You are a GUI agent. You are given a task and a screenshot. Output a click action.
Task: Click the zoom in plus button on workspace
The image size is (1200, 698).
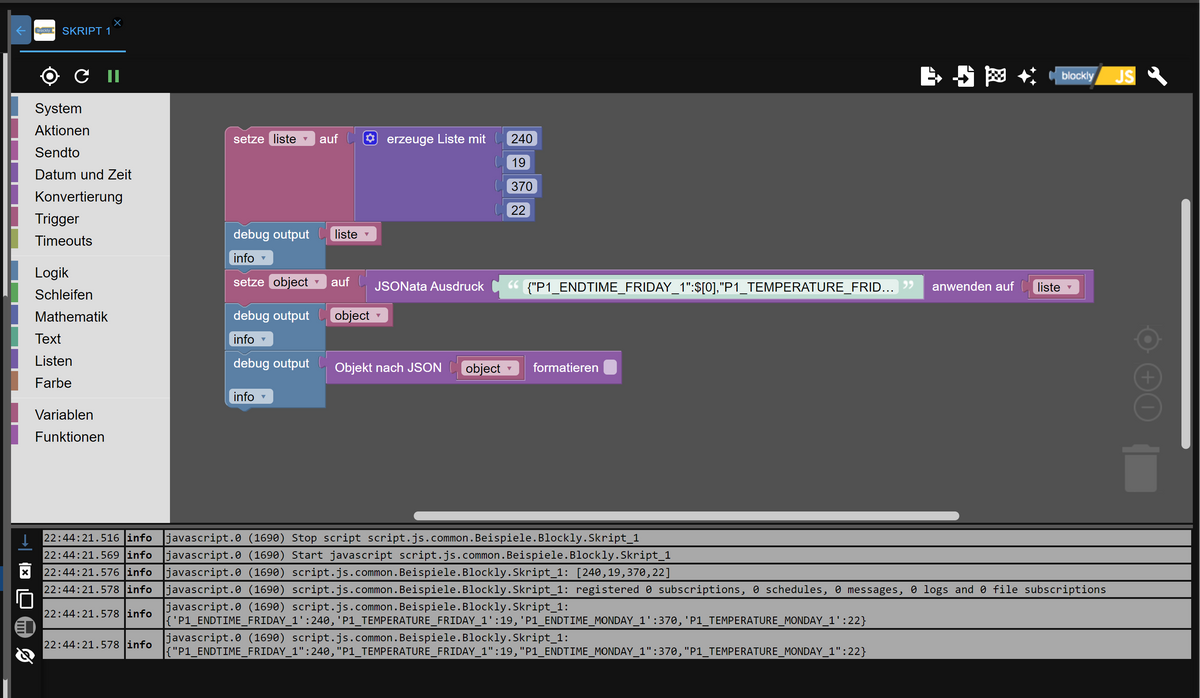click(1147, 377)
